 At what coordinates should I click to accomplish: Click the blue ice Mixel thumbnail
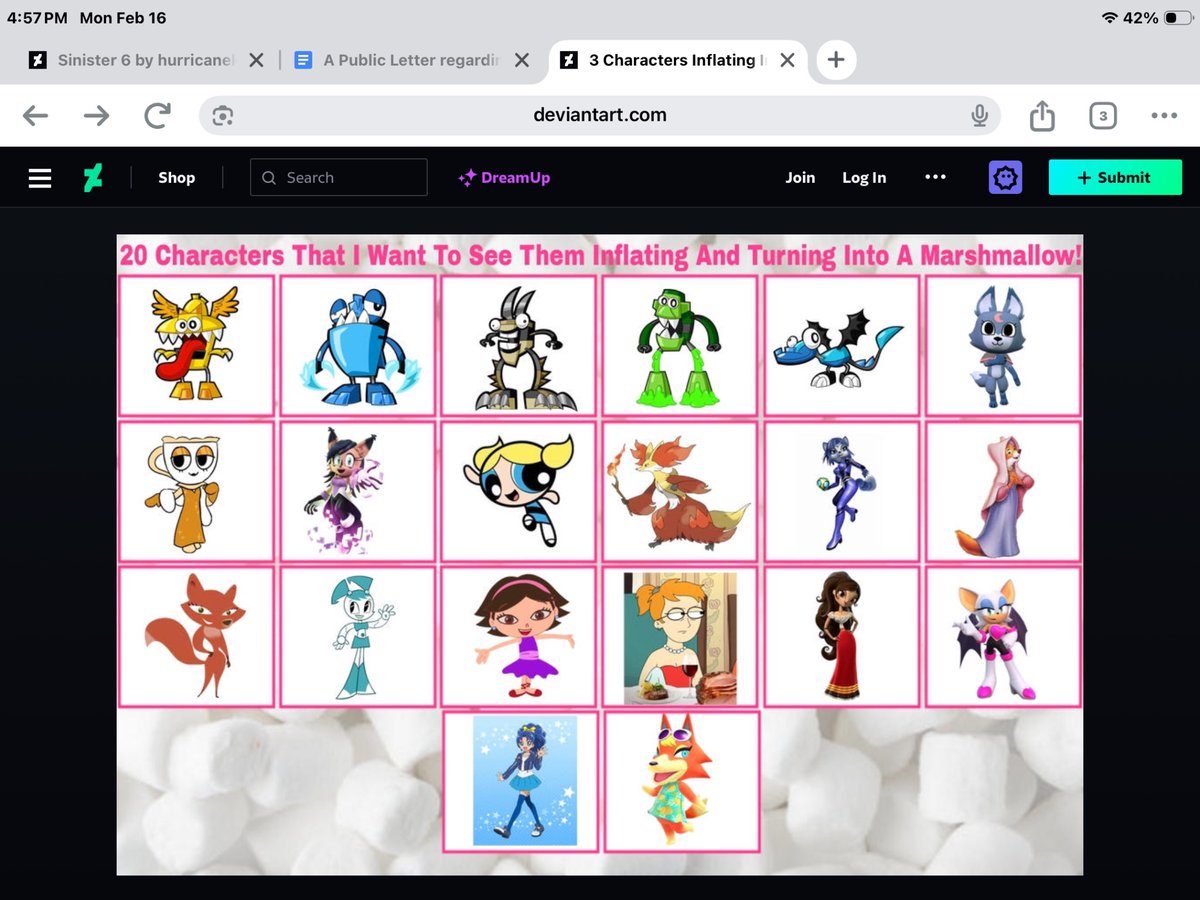[x=358, y=345]
